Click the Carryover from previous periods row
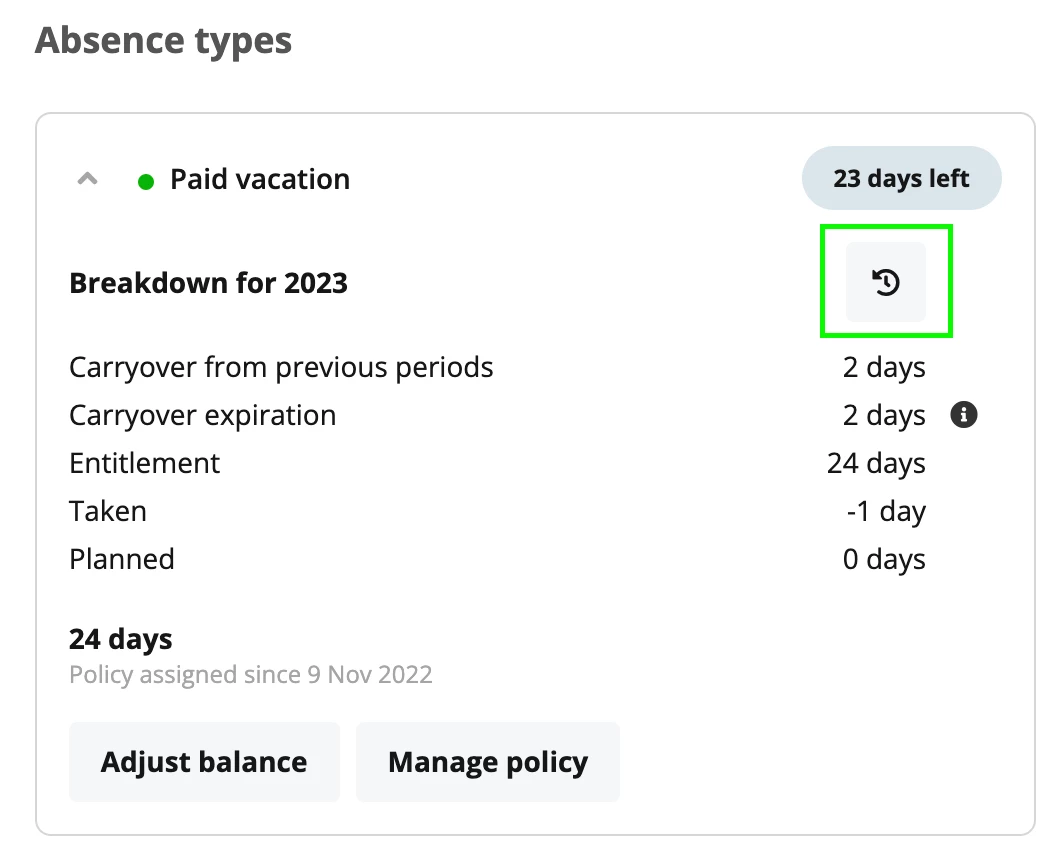1056x850 pixels. (497, 368)
